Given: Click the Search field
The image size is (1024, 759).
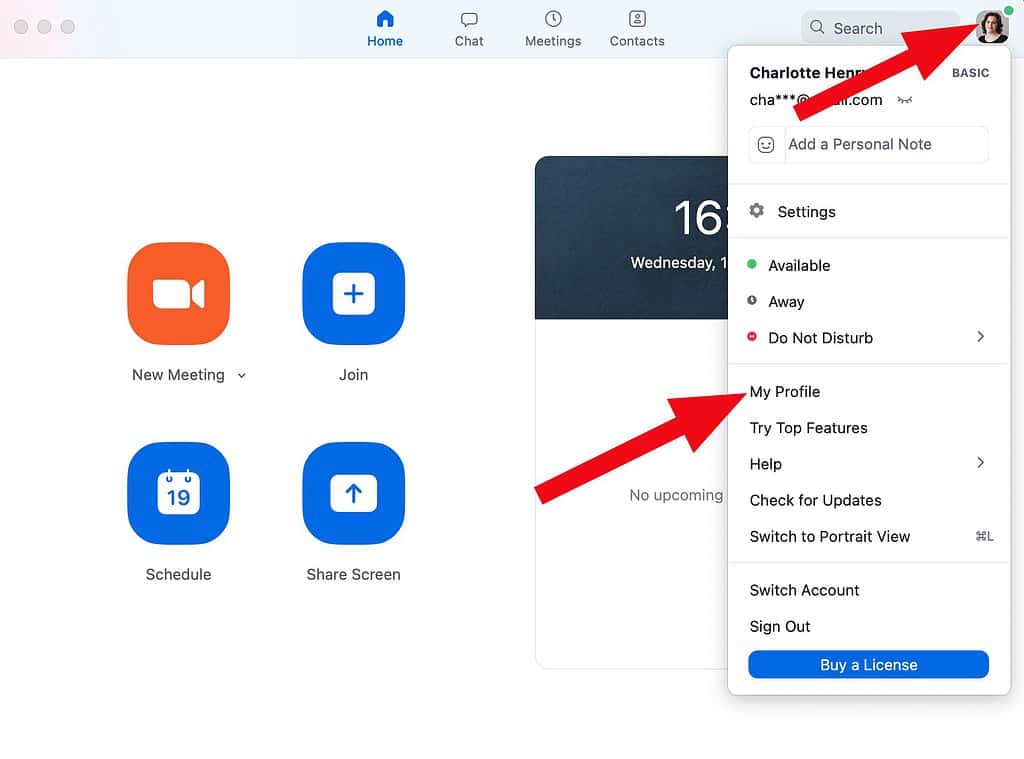Looking at the screenshot, I should click(880, 28).
